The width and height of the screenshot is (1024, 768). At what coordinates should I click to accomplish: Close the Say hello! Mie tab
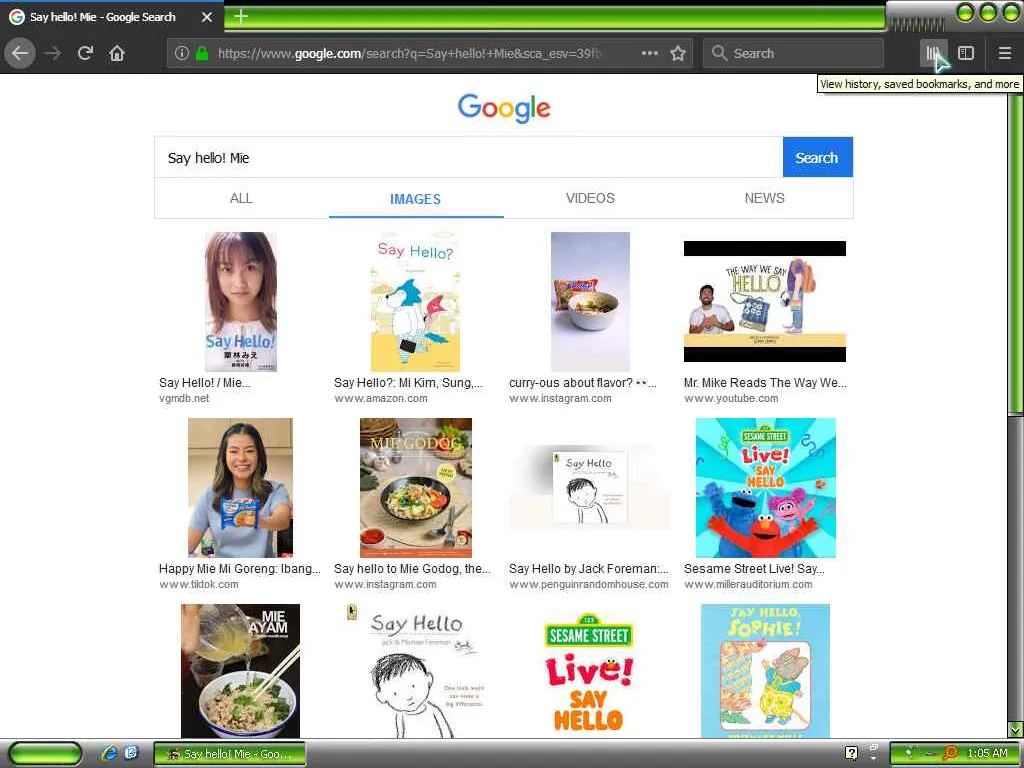click(207, 17)
